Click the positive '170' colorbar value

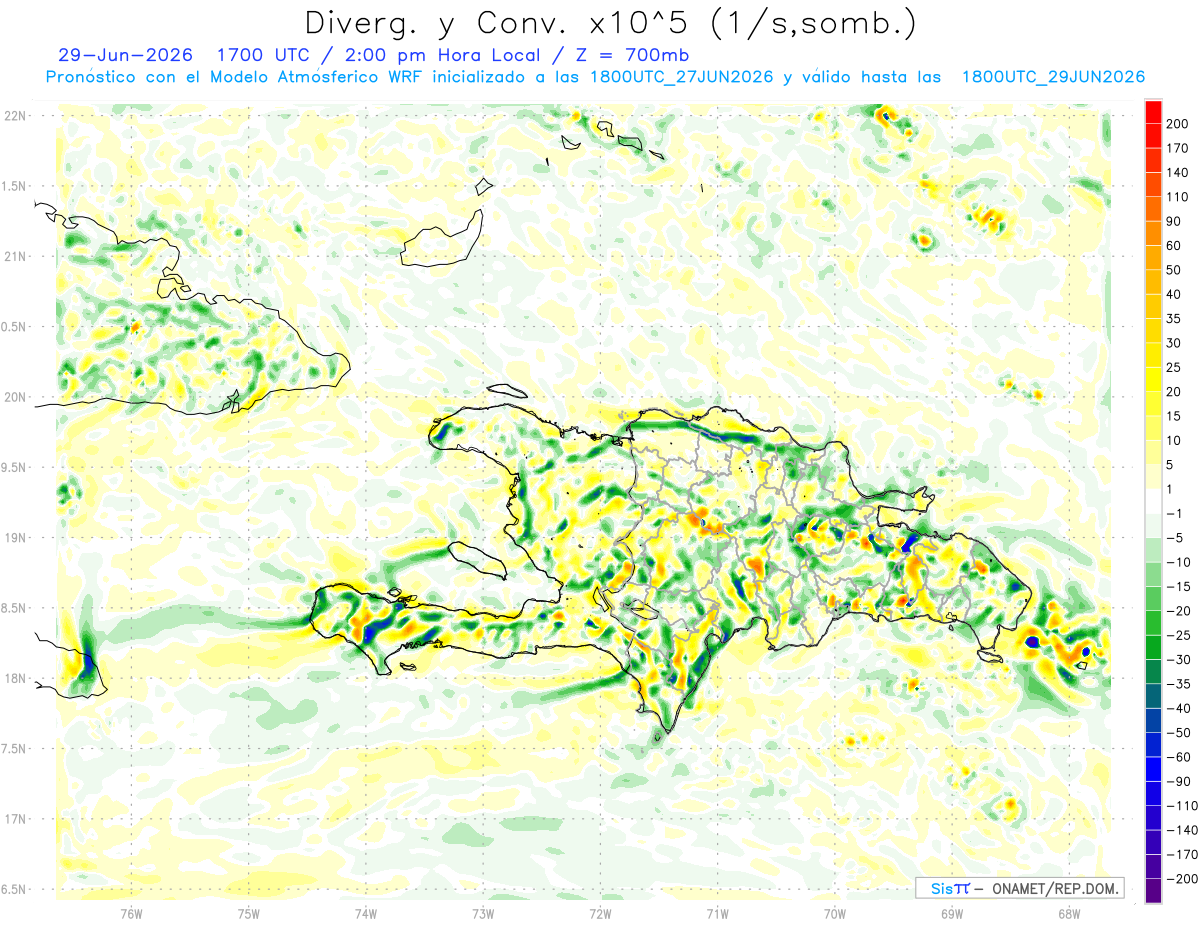[1177, 148]
